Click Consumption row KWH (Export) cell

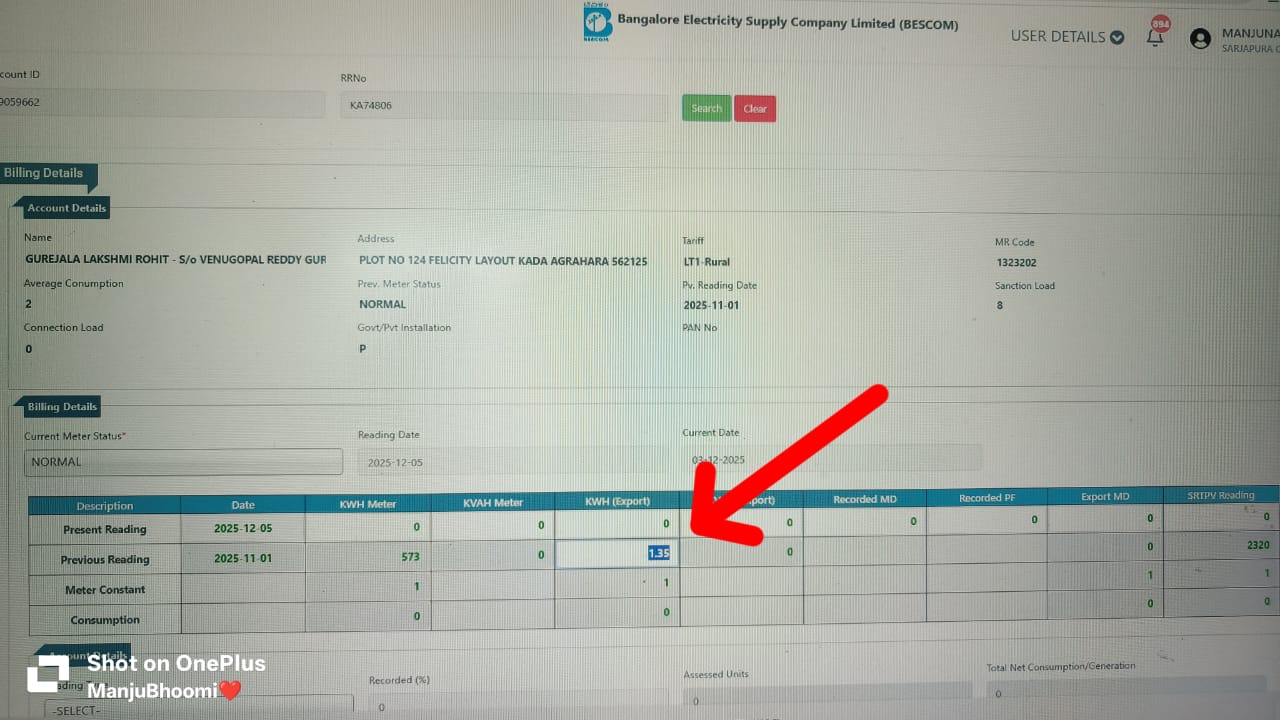[x=617, y=612]
